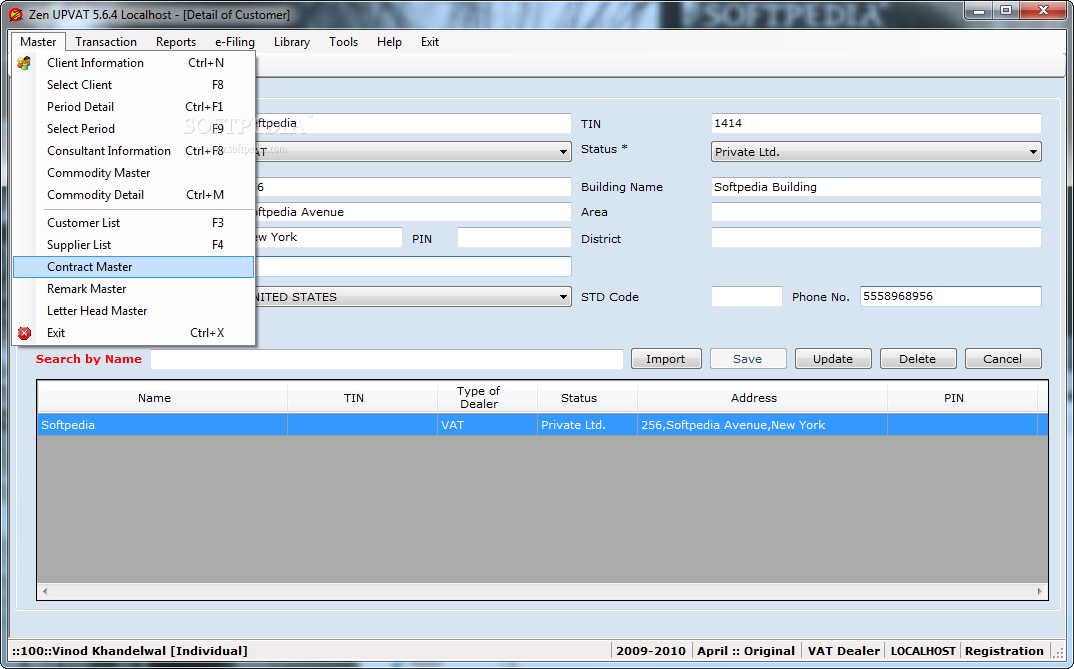Open Letter Head Master from the menu
This screenshot has height=669, width=1074.
click(x=134, y=311)
